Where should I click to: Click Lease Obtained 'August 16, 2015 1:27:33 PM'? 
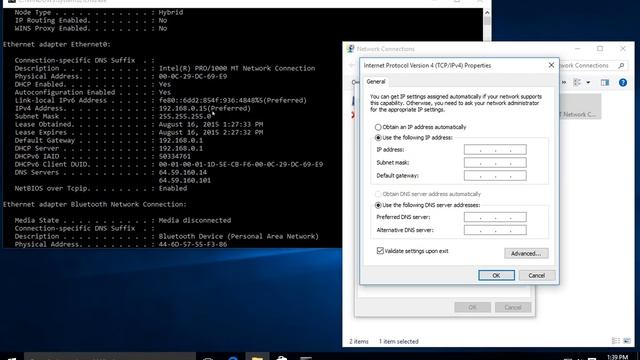coord(211,124)
